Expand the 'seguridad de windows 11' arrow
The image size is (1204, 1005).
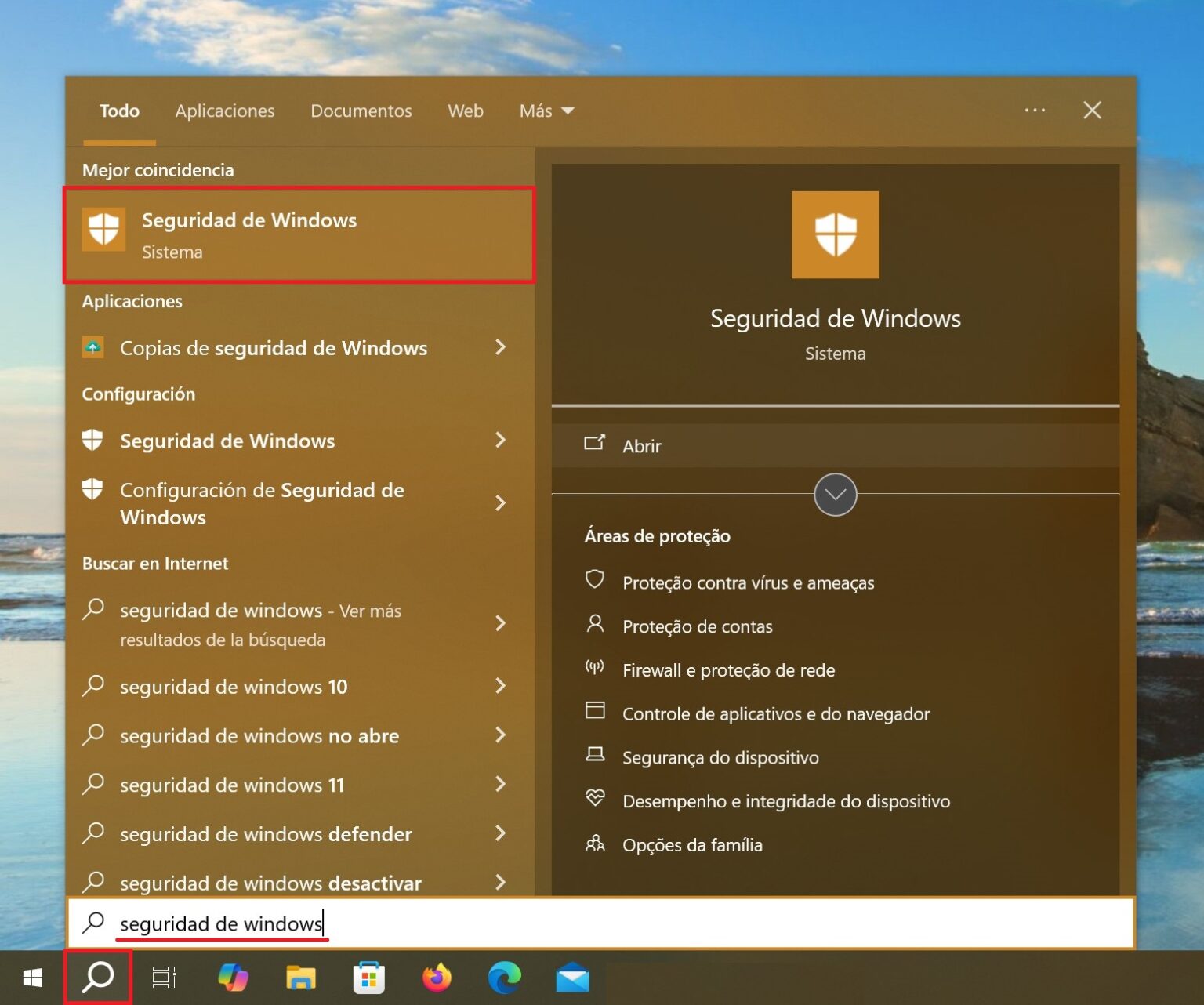point(500,784)
